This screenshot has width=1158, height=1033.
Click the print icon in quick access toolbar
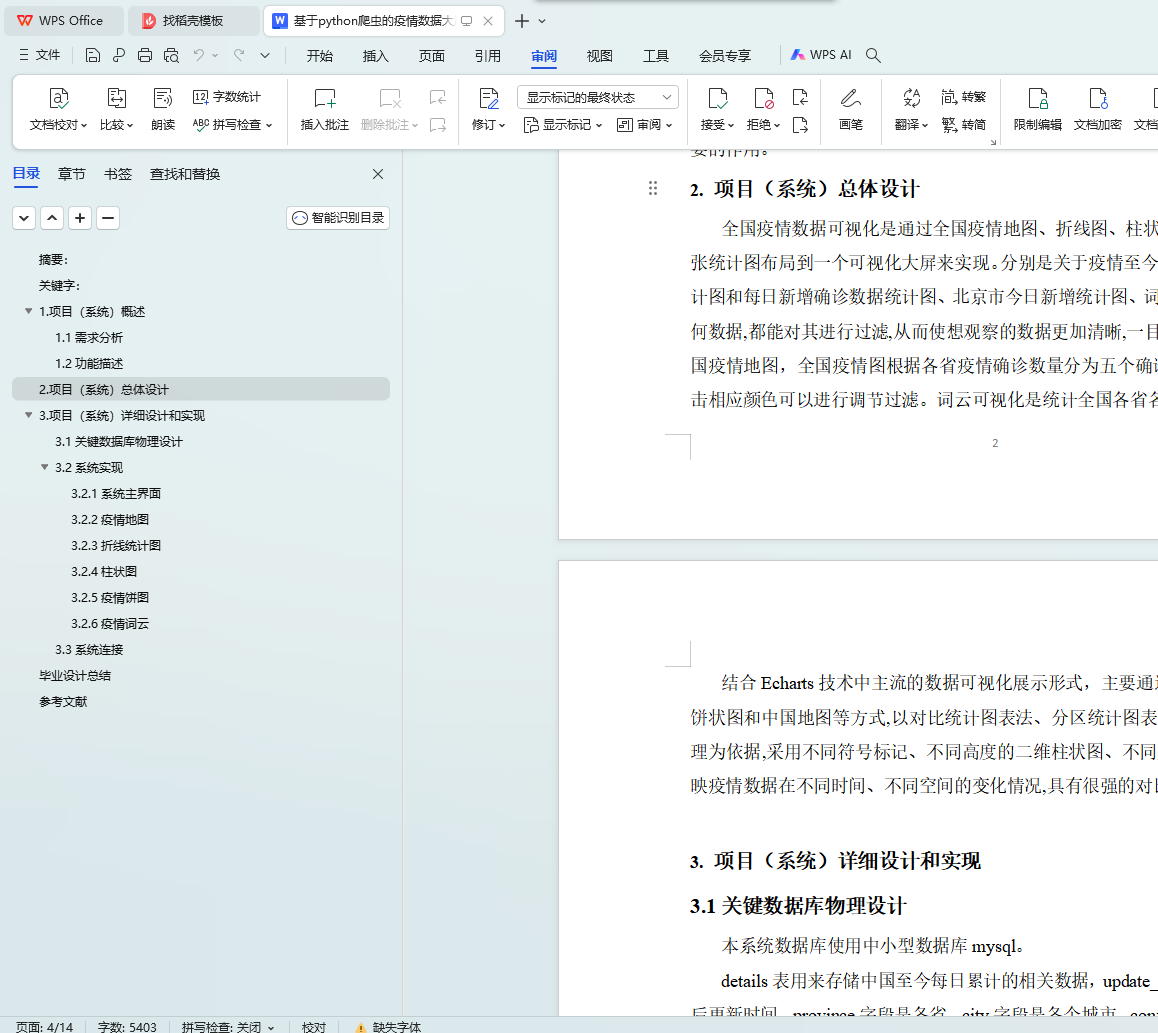[145, 55]
